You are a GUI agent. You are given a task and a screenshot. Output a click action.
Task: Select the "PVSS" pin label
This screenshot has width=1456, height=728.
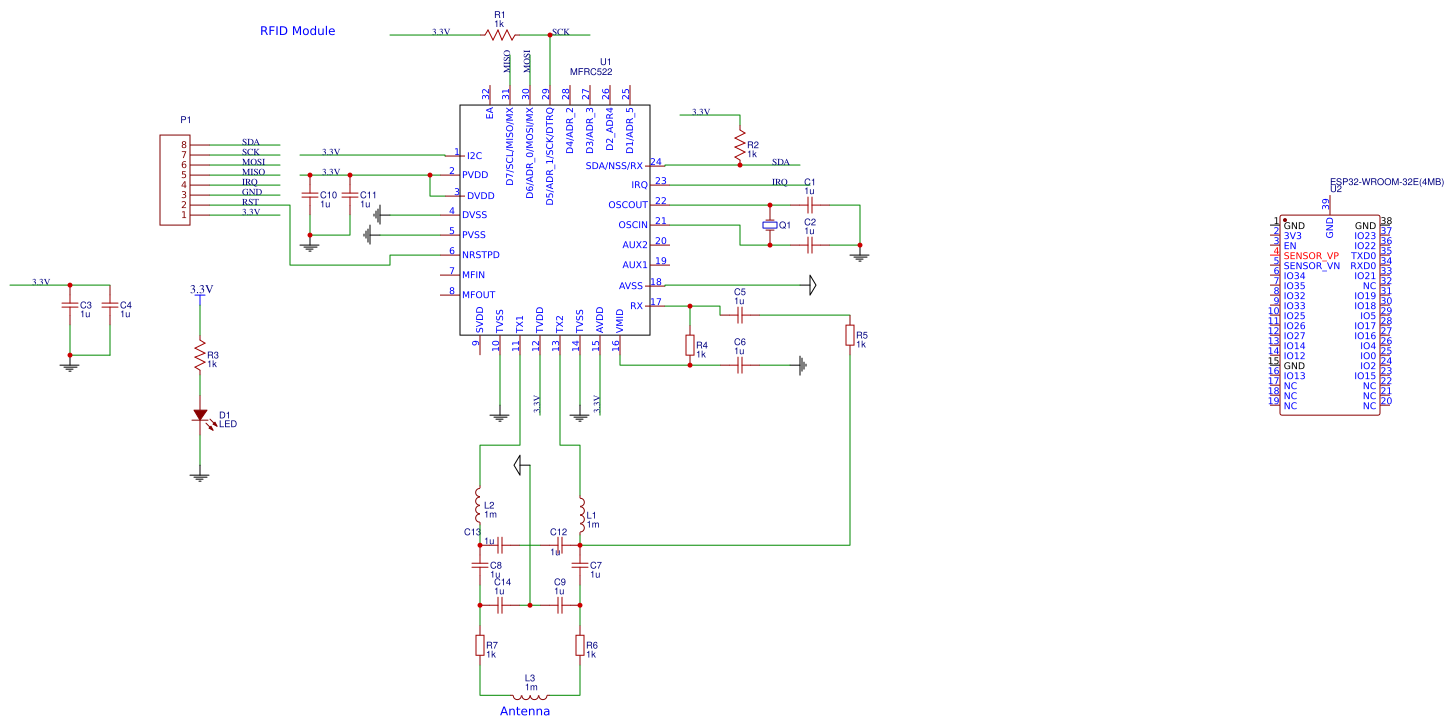click(475, 235)
